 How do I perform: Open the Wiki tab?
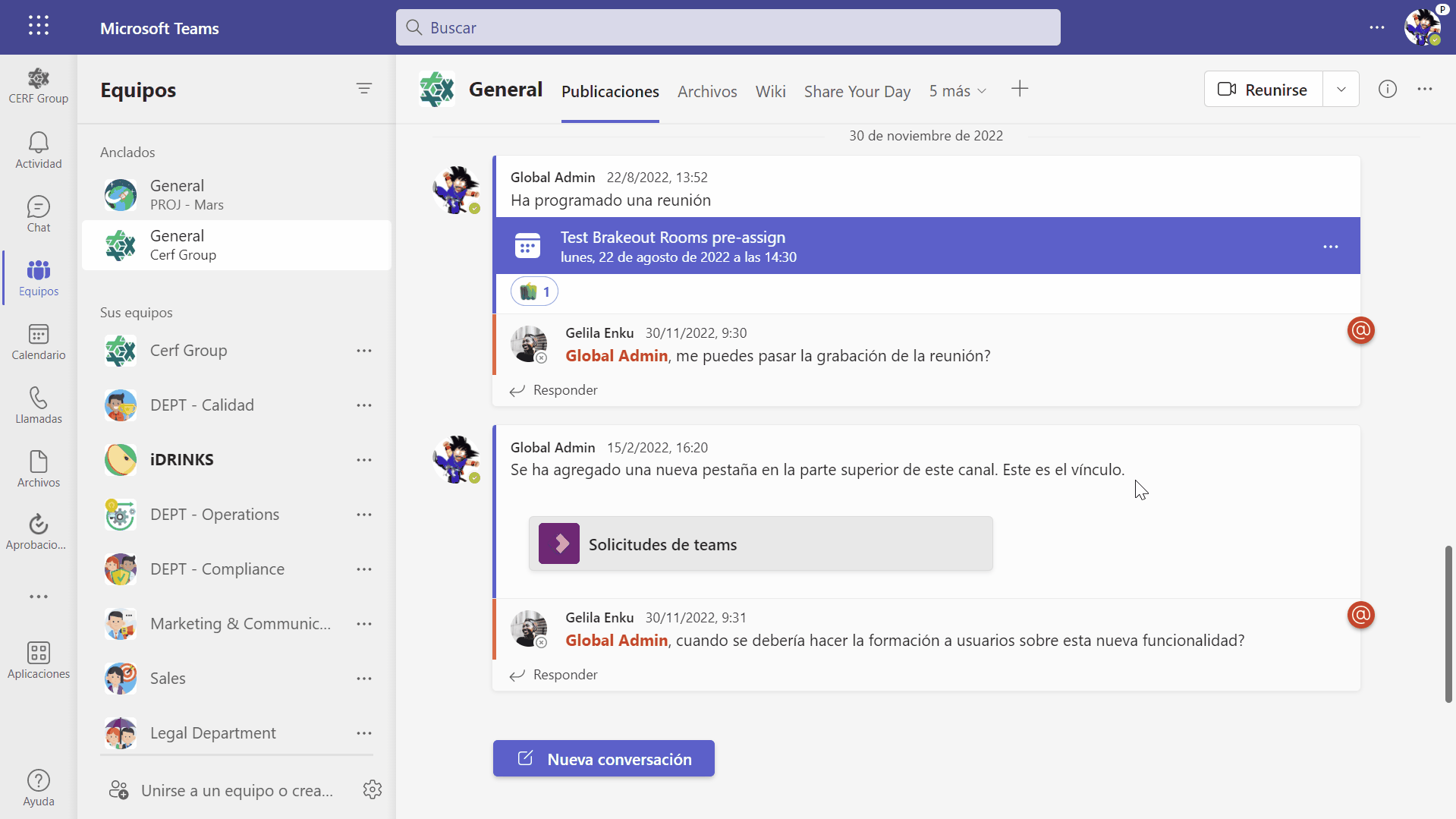770,91
